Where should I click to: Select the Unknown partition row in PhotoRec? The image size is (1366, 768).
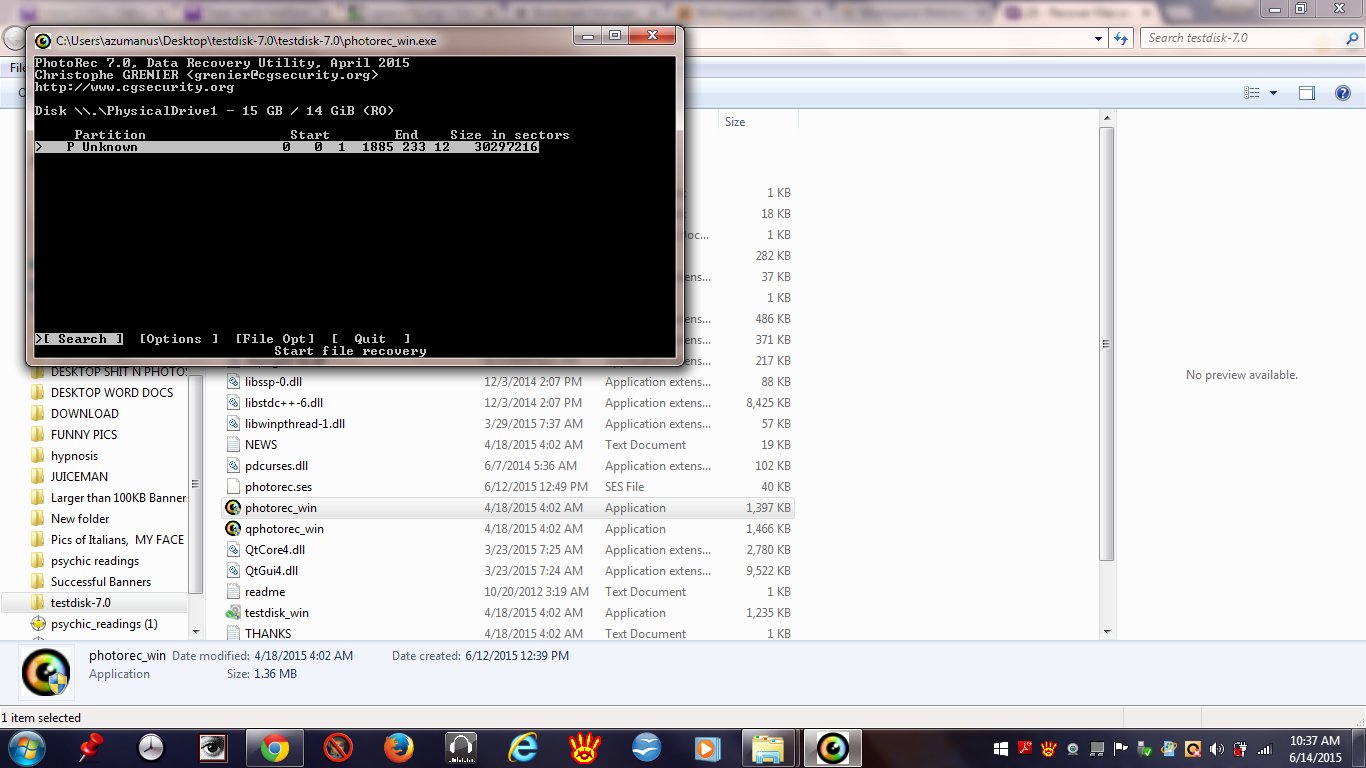click(x=287, y=147)
